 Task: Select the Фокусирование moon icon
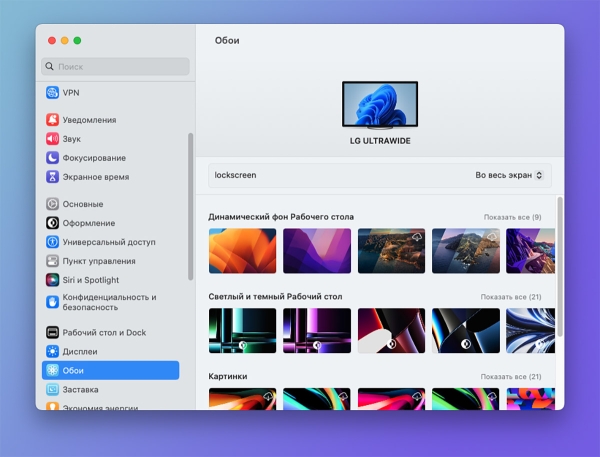[53, 158]
